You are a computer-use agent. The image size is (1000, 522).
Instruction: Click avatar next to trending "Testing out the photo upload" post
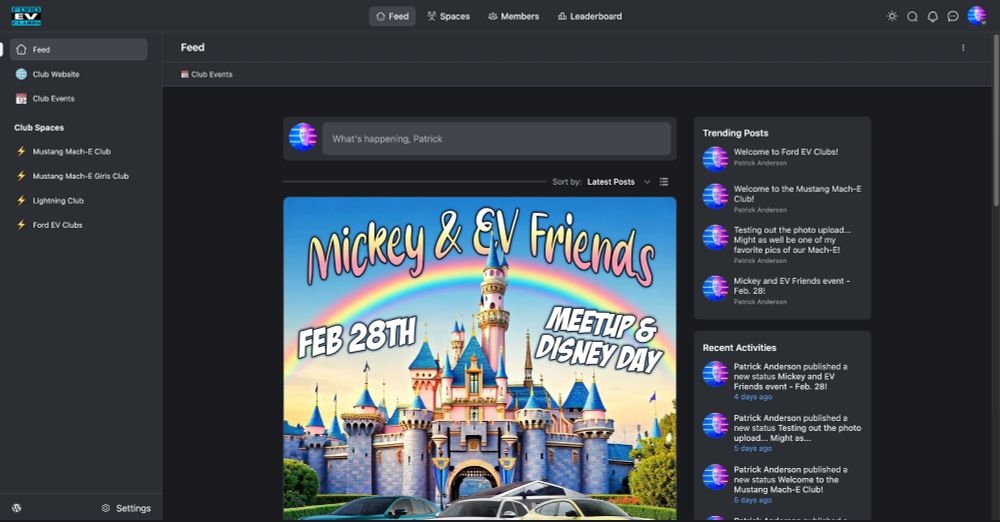click(x=716, y=237)
